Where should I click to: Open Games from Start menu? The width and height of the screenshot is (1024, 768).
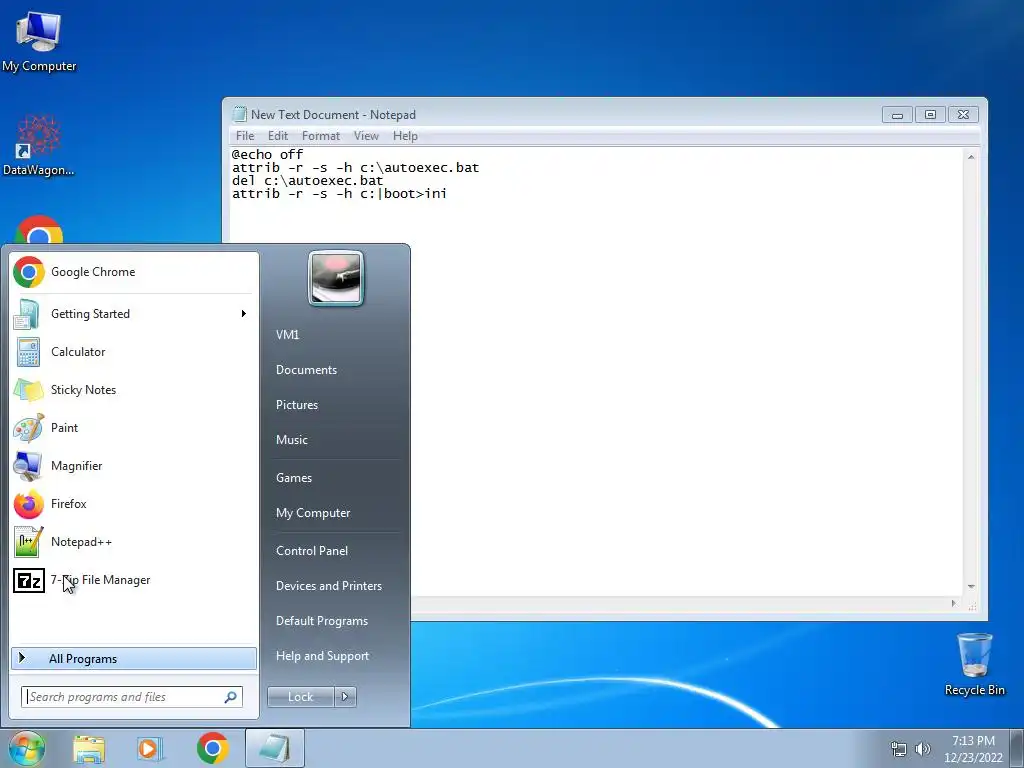point(294,477)
